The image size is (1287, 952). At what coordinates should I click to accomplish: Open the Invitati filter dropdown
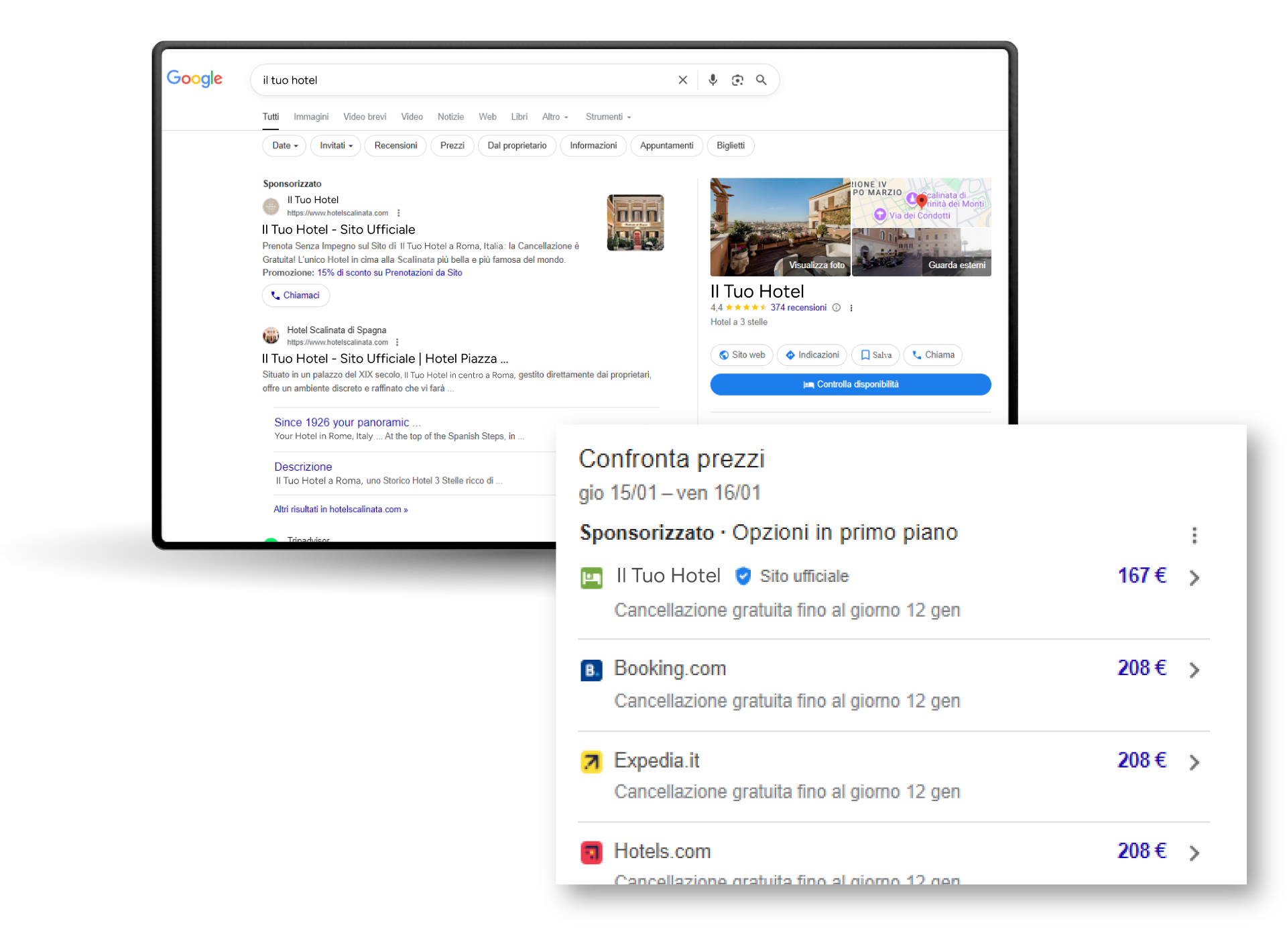(x=335, y=145)
